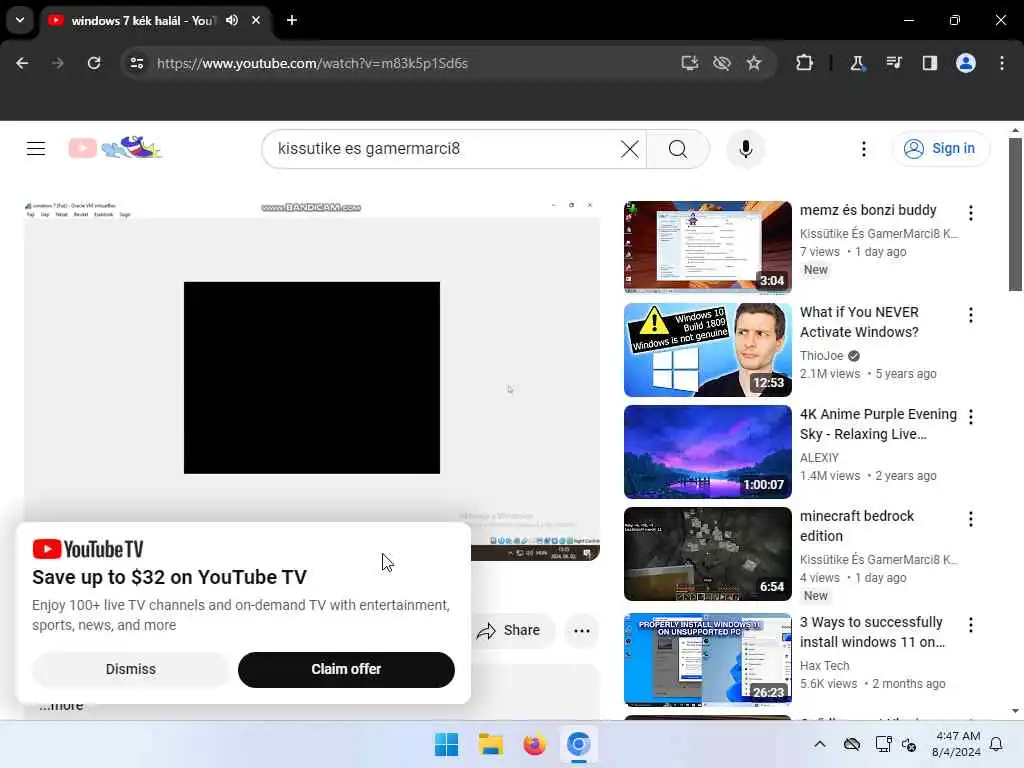
Task: Open What if You NEVER Activate Windows title
Action: (x=859, y=322)
